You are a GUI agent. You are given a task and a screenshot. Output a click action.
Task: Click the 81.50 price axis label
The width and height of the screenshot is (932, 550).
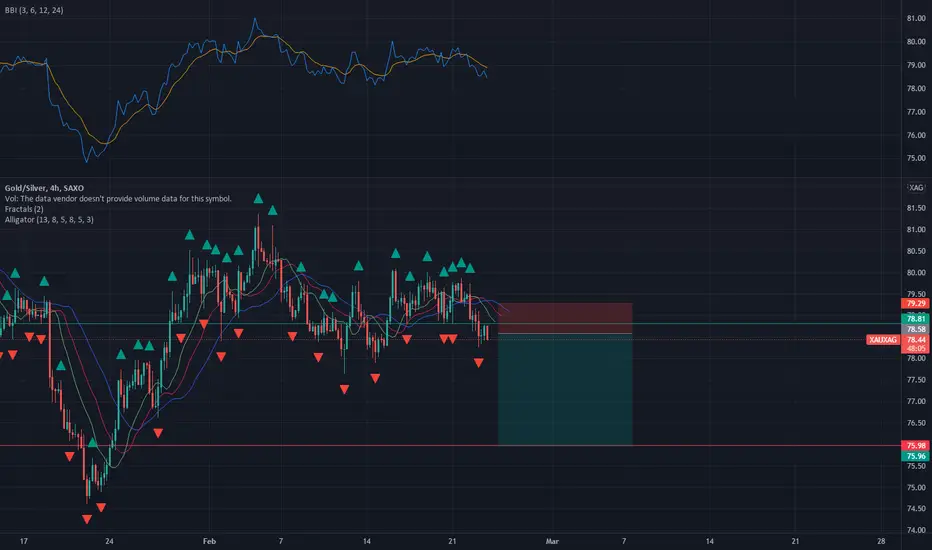click(916, 208)
